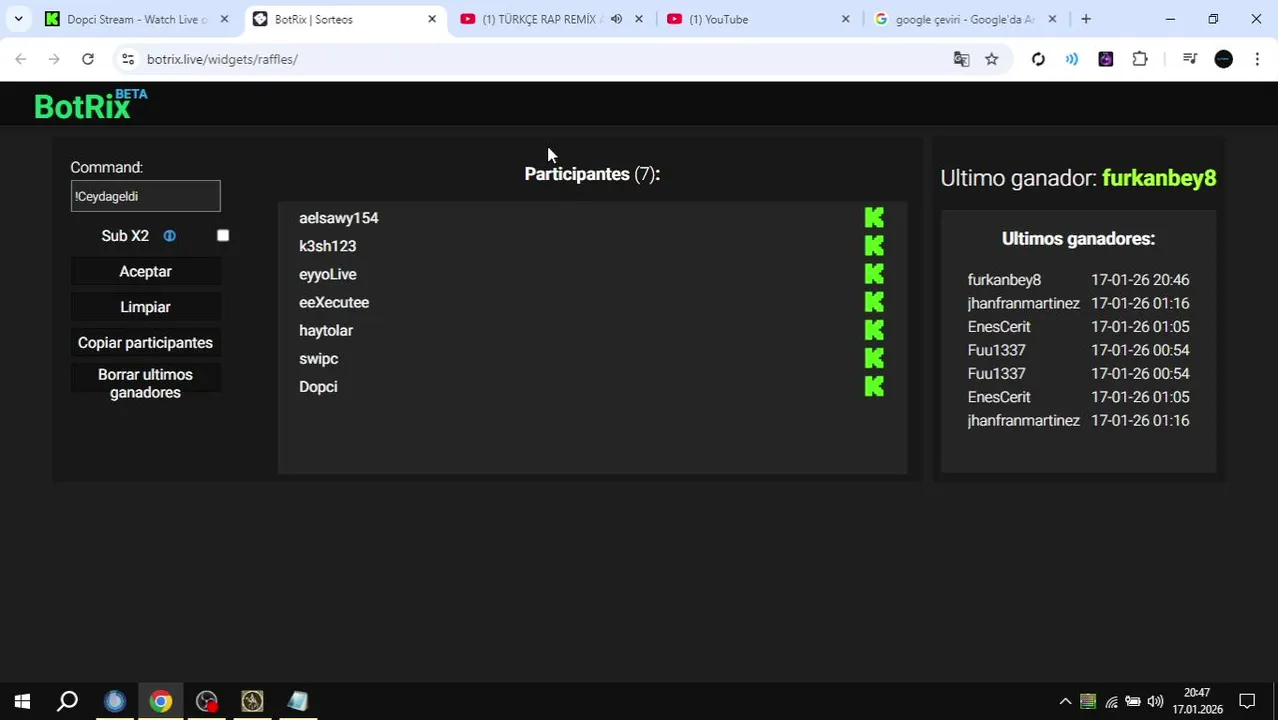The width and height of the screenshot is (1278, 720).
Task: Click the Kick icon beside aelsawy154
Action: [x=874, y=218]
